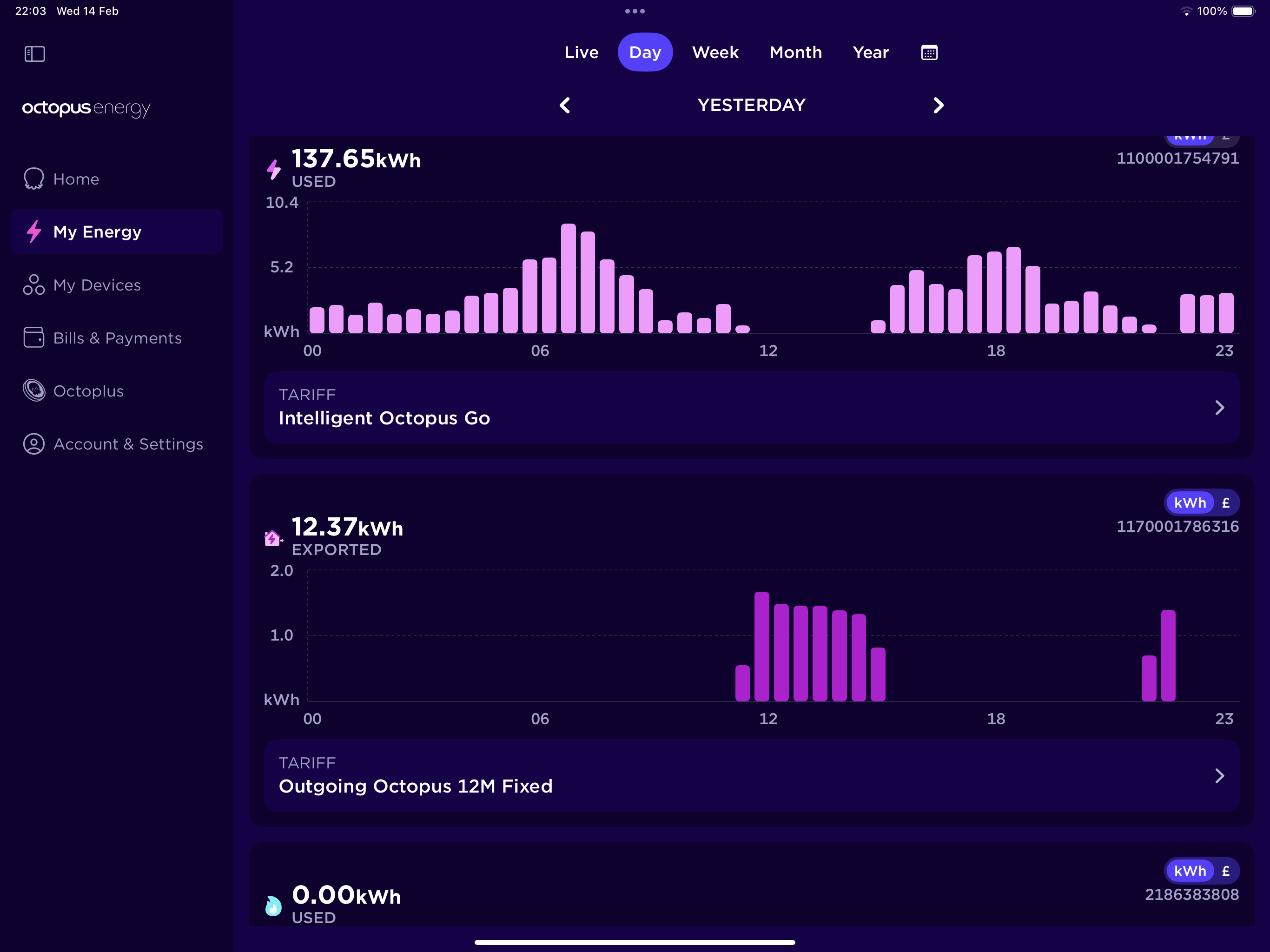
Task: Open Account & Settings in the sidebar
Action: (x=117, y=444)
